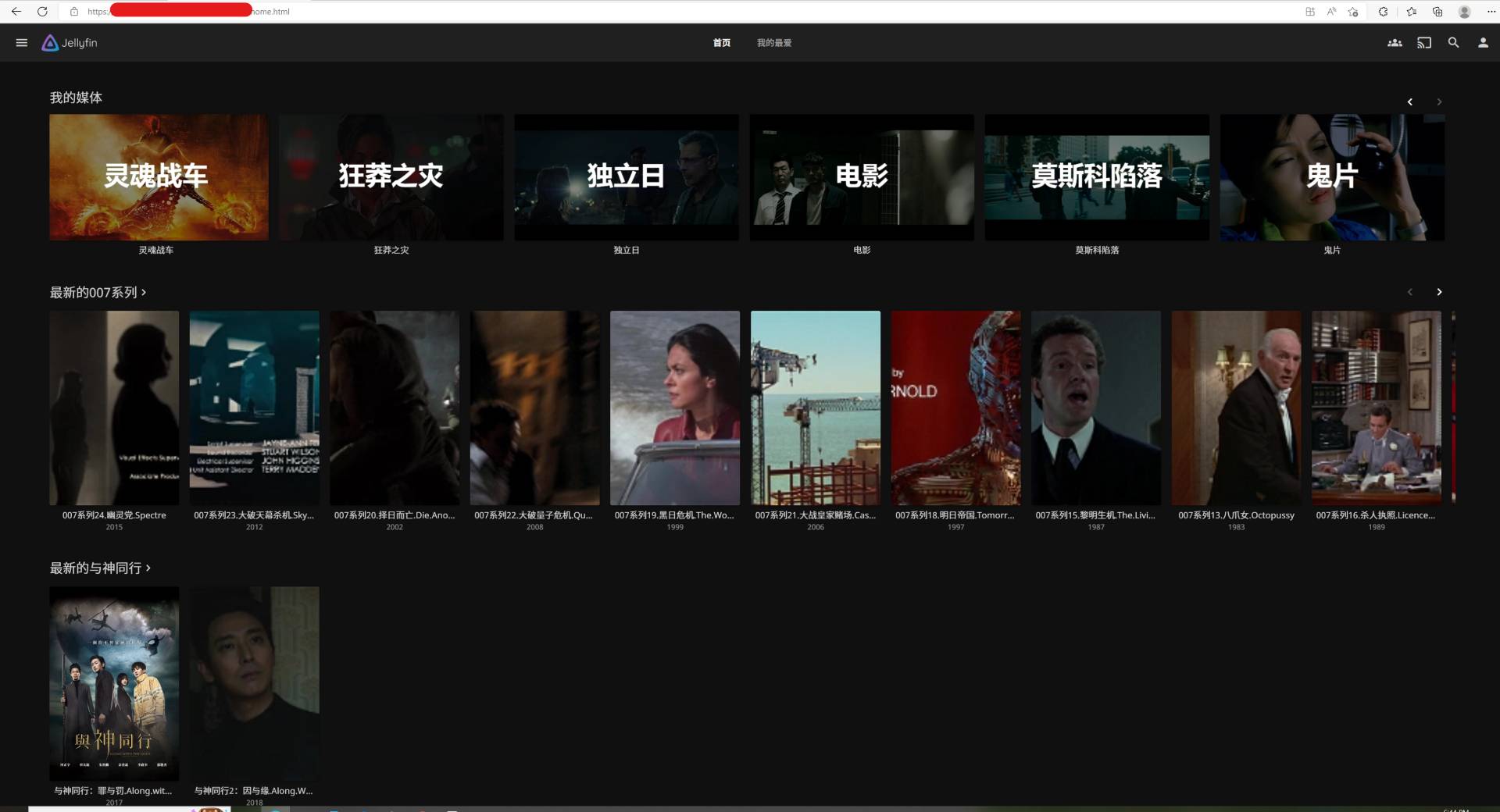Click browser read aloud icon

coord(1331,12)
